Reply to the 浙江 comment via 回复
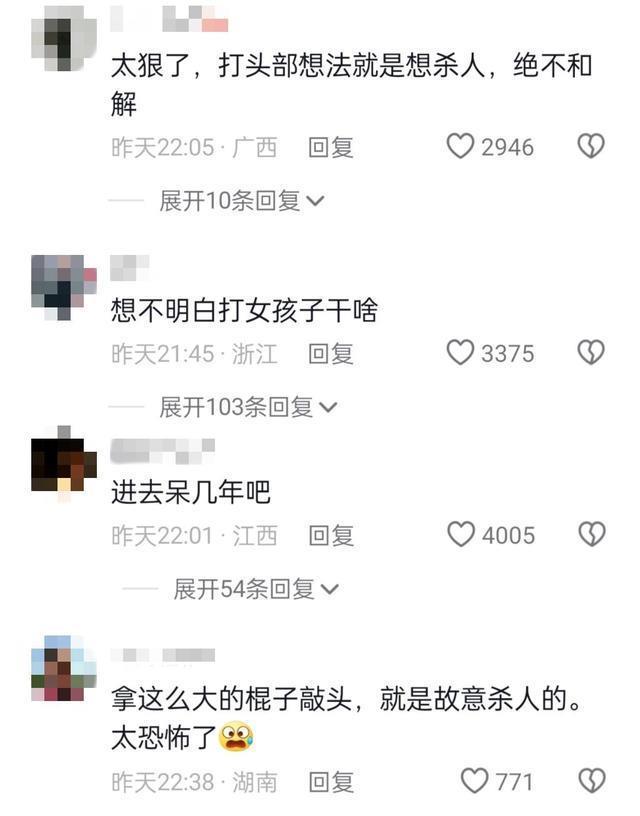This screenshot has height=816, width=640. tap(331, 354)
